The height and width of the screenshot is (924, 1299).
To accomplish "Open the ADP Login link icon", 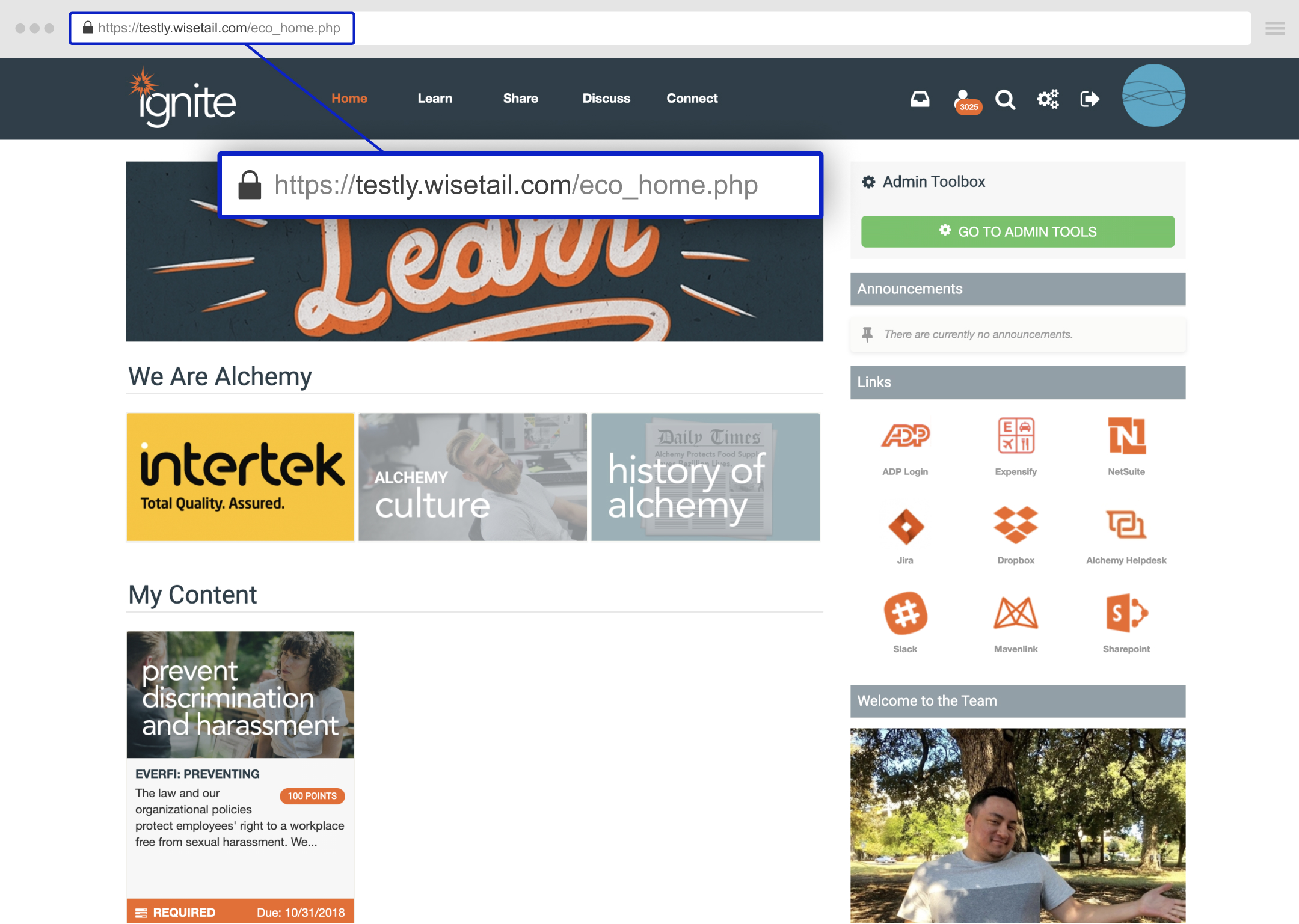I will pyautogui.click(x=905, y=436).
